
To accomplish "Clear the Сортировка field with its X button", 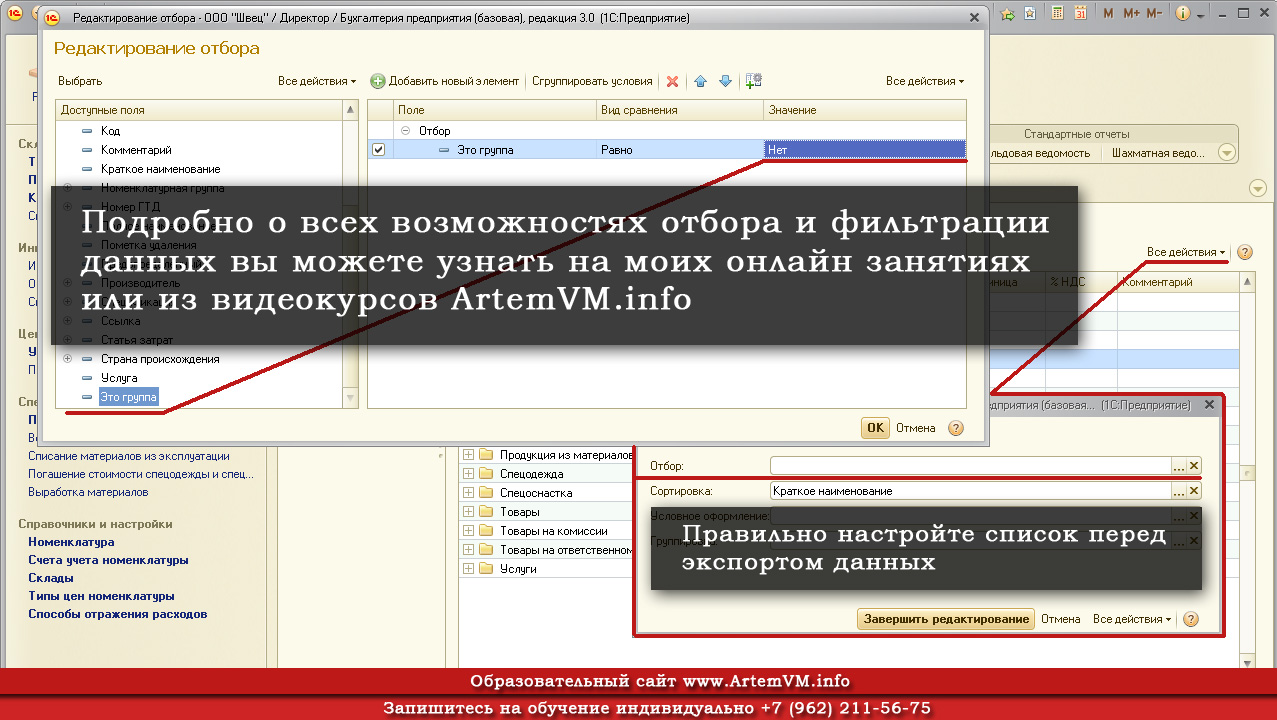I will 1194,491.
